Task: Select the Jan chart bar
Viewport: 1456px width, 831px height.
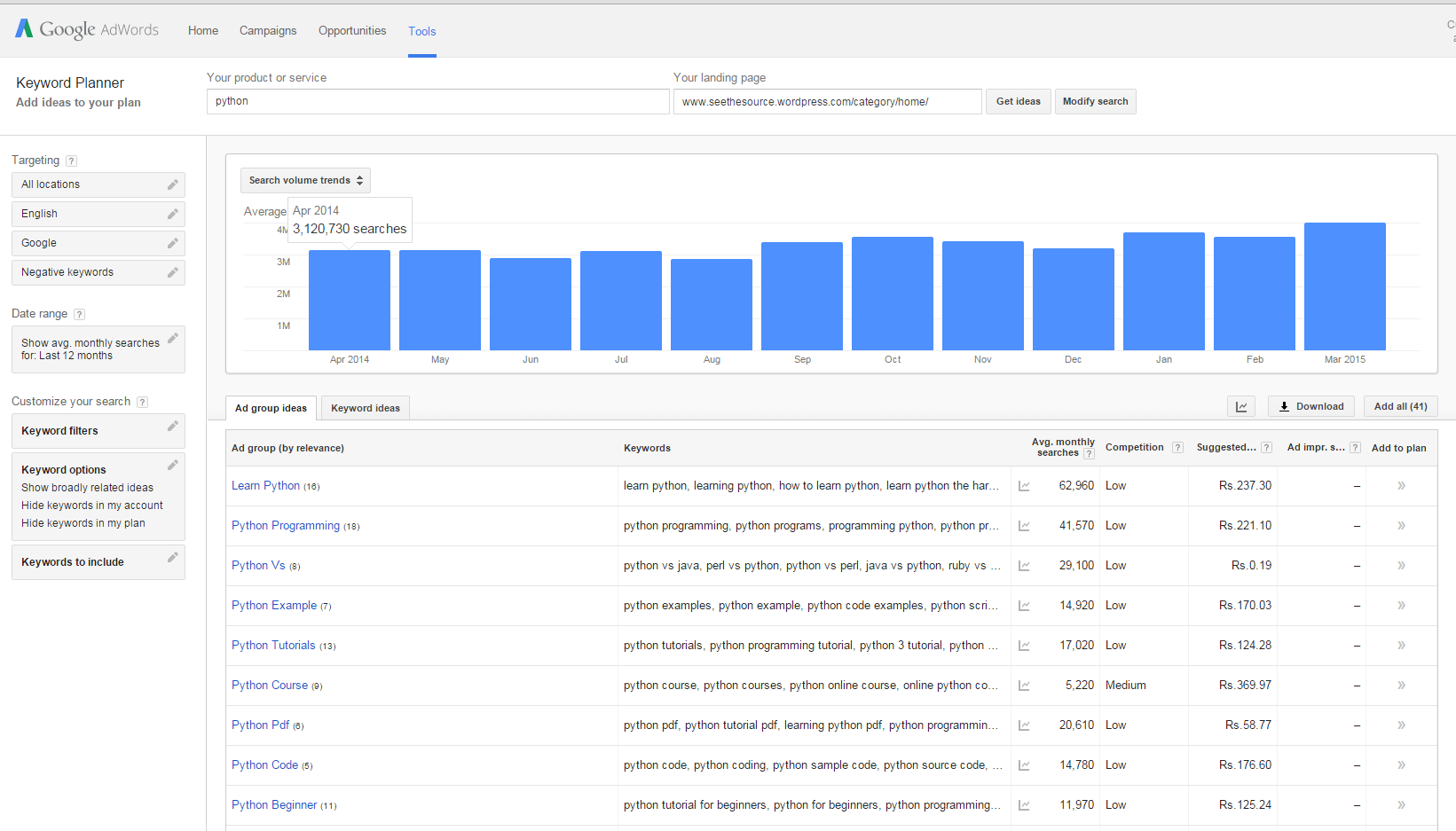Action: coord(1164,291)
